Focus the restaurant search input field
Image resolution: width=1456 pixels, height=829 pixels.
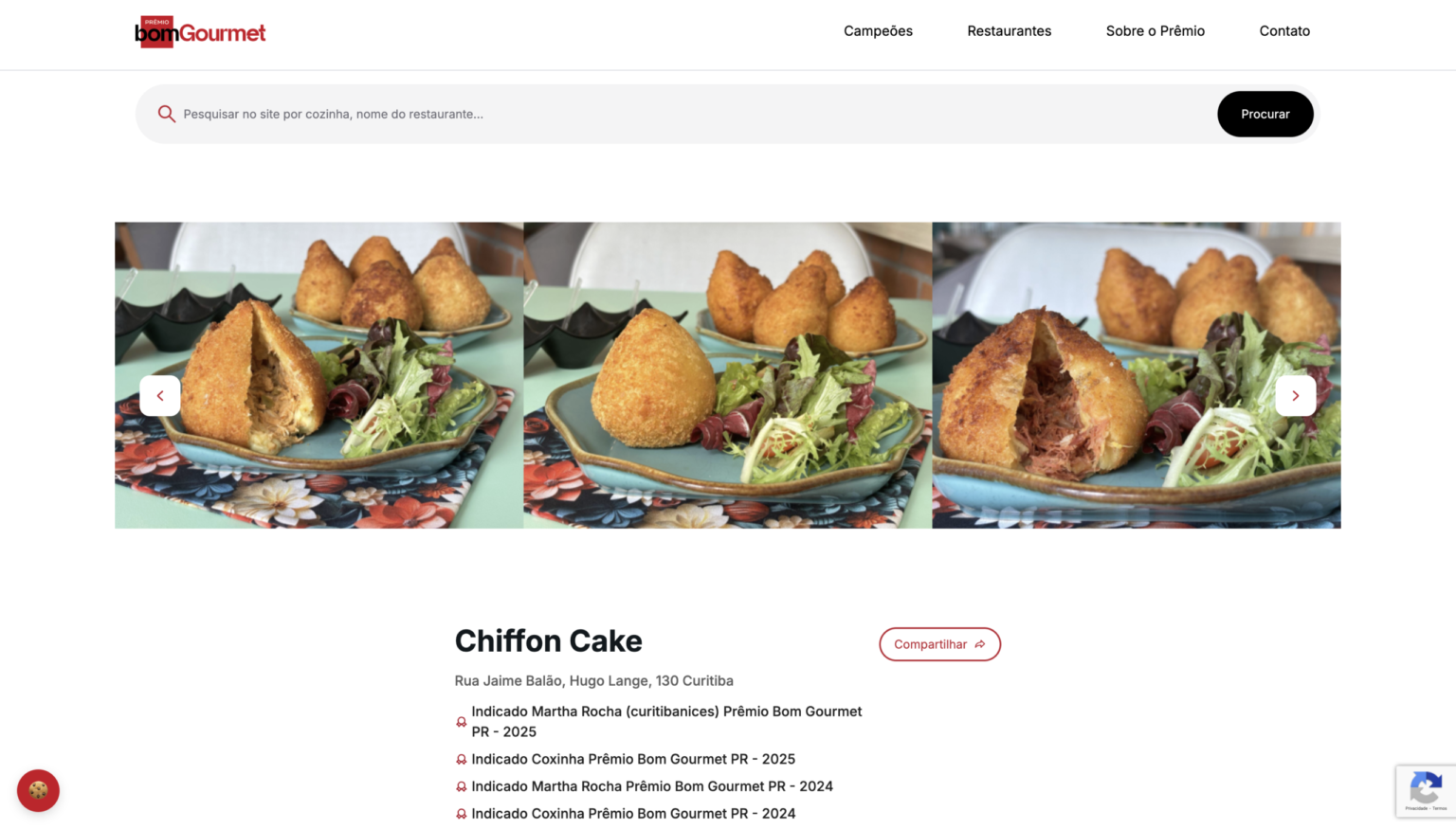(x=694, y=114)
